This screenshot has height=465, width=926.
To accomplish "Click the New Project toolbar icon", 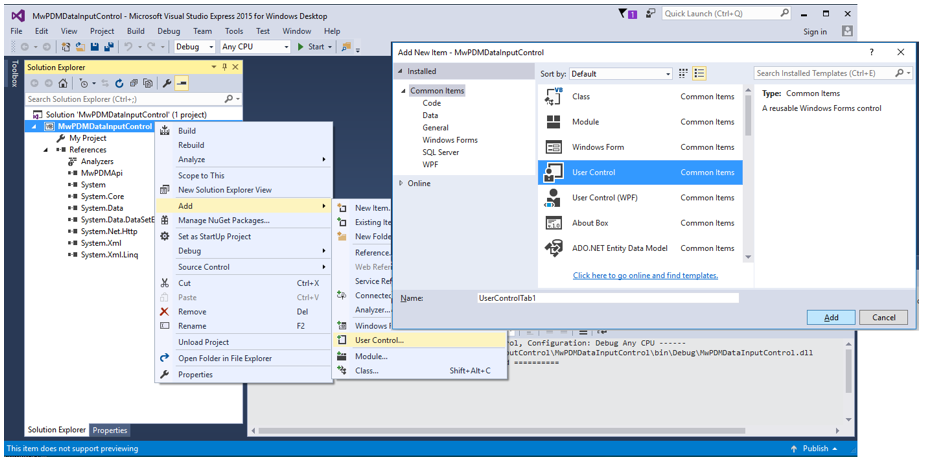I will tap(66, 47).
